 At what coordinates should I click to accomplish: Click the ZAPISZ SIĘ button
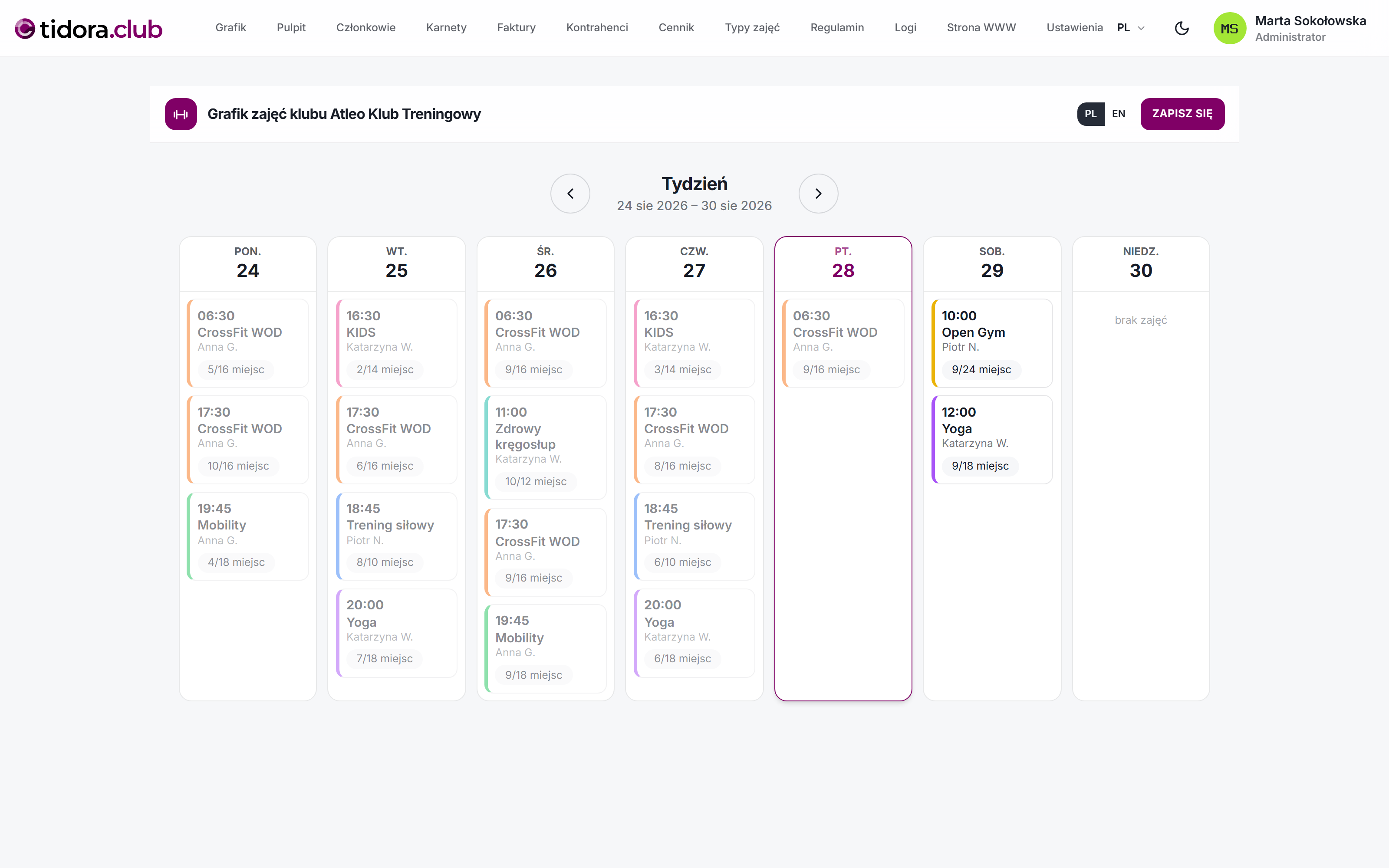(x=1182, y=114)
